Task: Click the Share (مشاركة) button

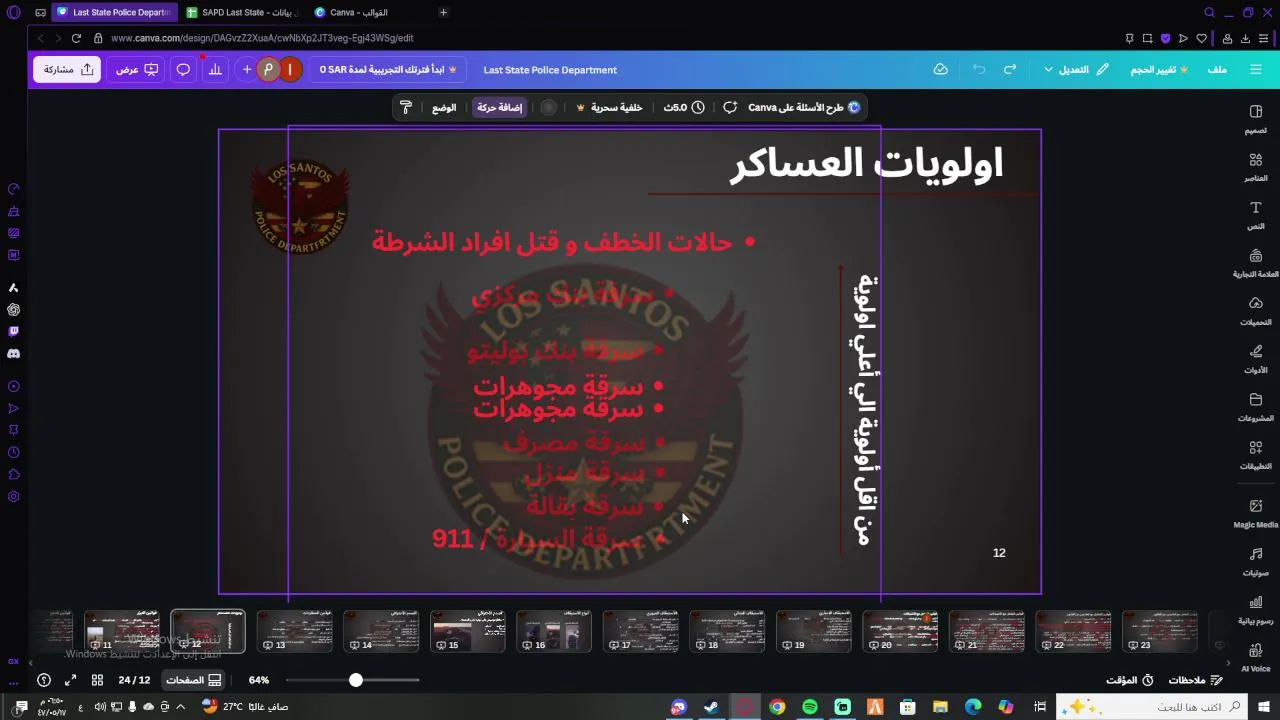Action: click(69, 70)
